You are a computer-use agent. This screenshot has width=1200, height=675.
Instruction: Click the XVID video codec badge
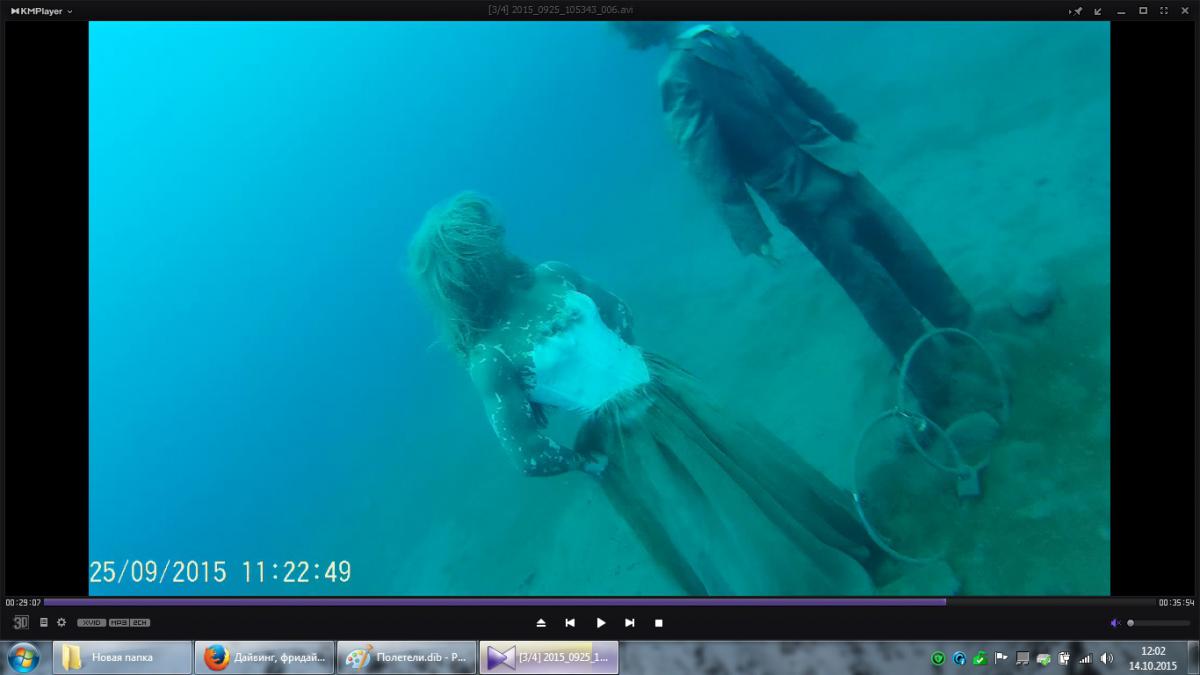pos(91,623)
